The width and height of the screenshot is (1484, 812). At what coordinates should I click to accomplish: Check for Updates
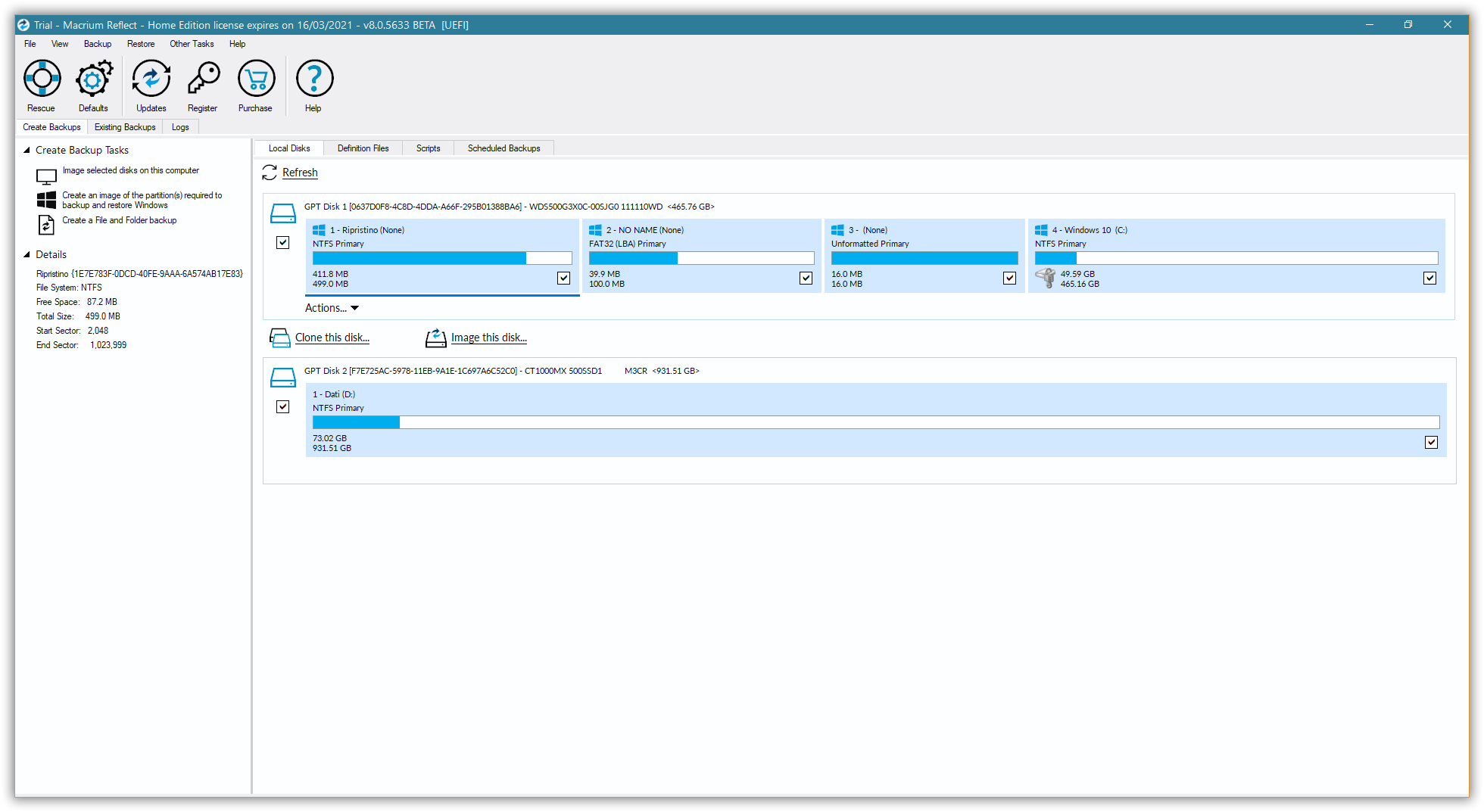point(151,79)
